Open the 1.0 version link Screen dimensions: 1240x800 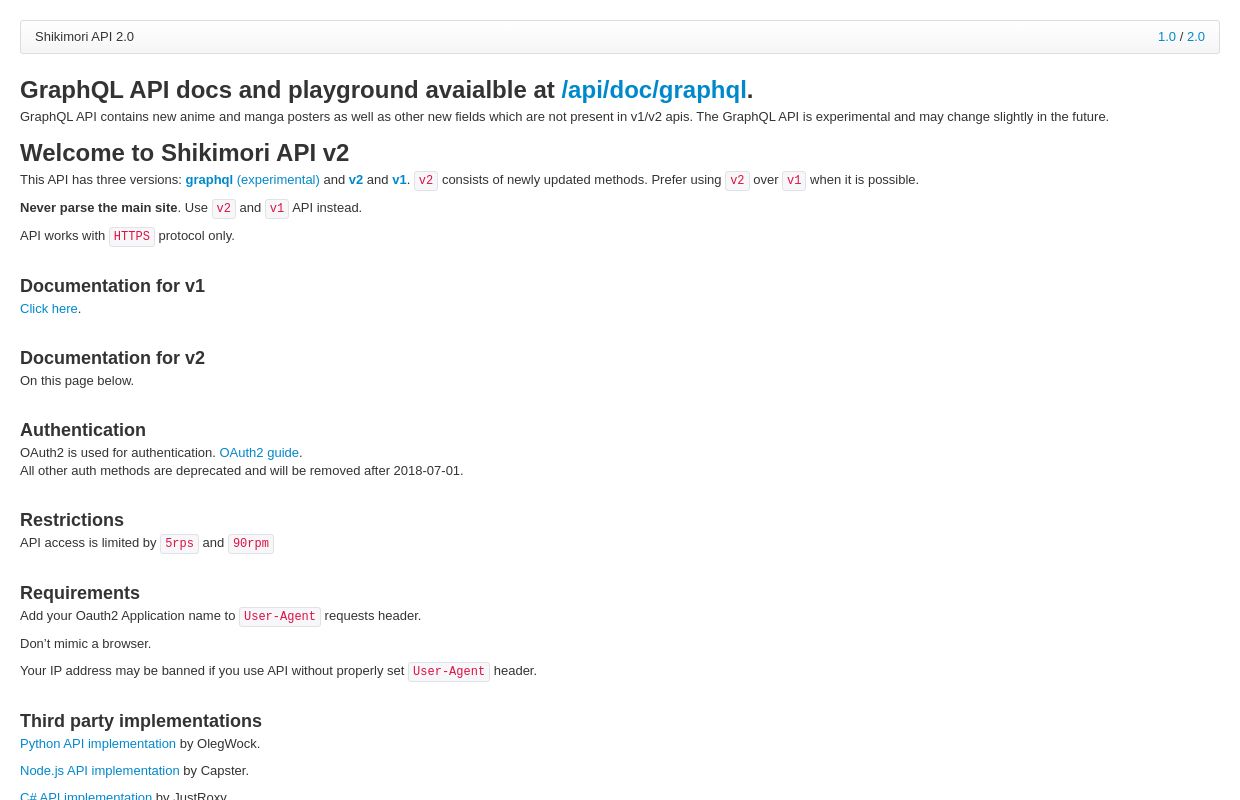[1166, 37]
